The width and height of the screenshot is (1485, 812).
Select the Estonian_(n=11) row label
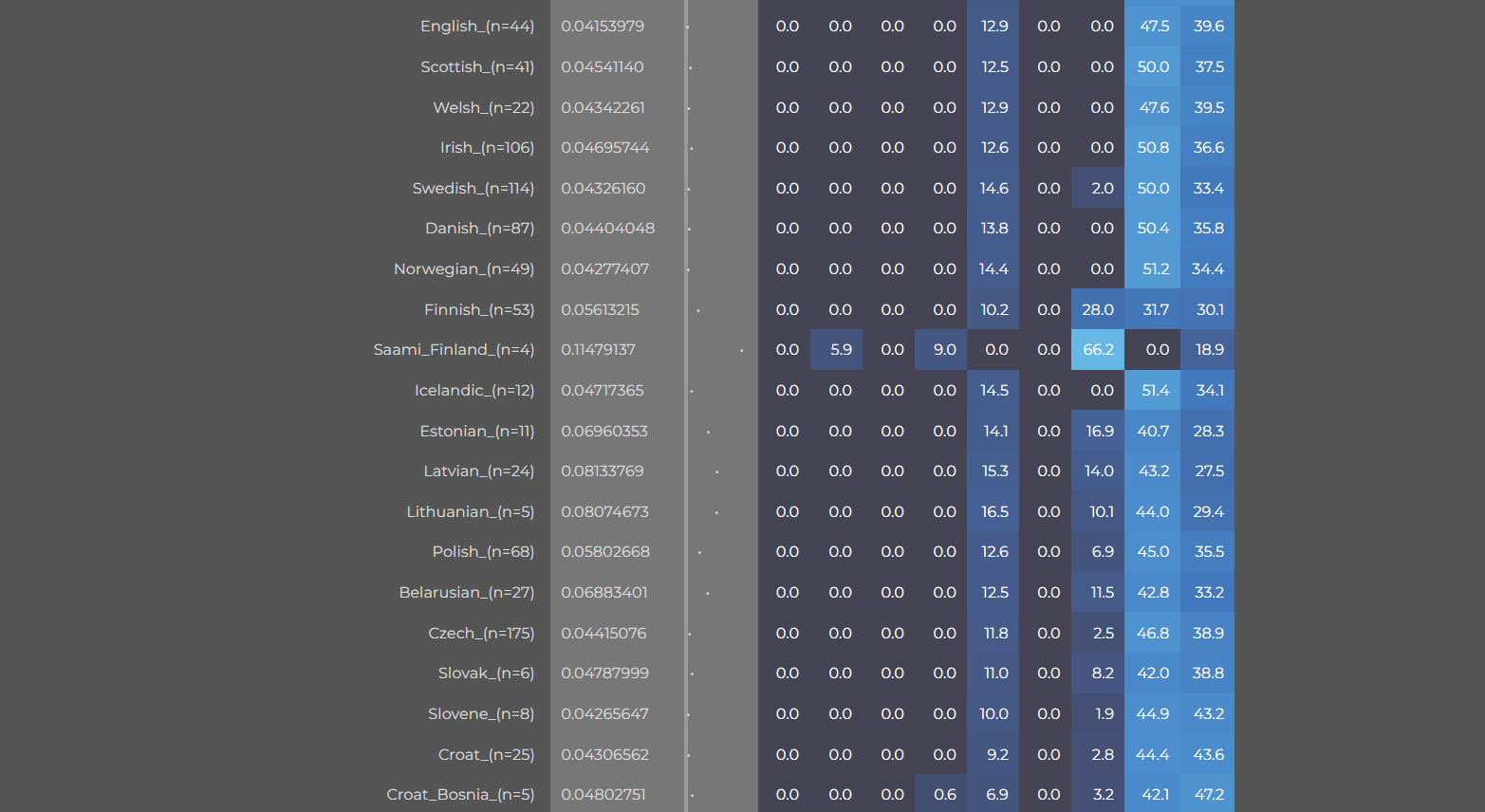[477, 432]
